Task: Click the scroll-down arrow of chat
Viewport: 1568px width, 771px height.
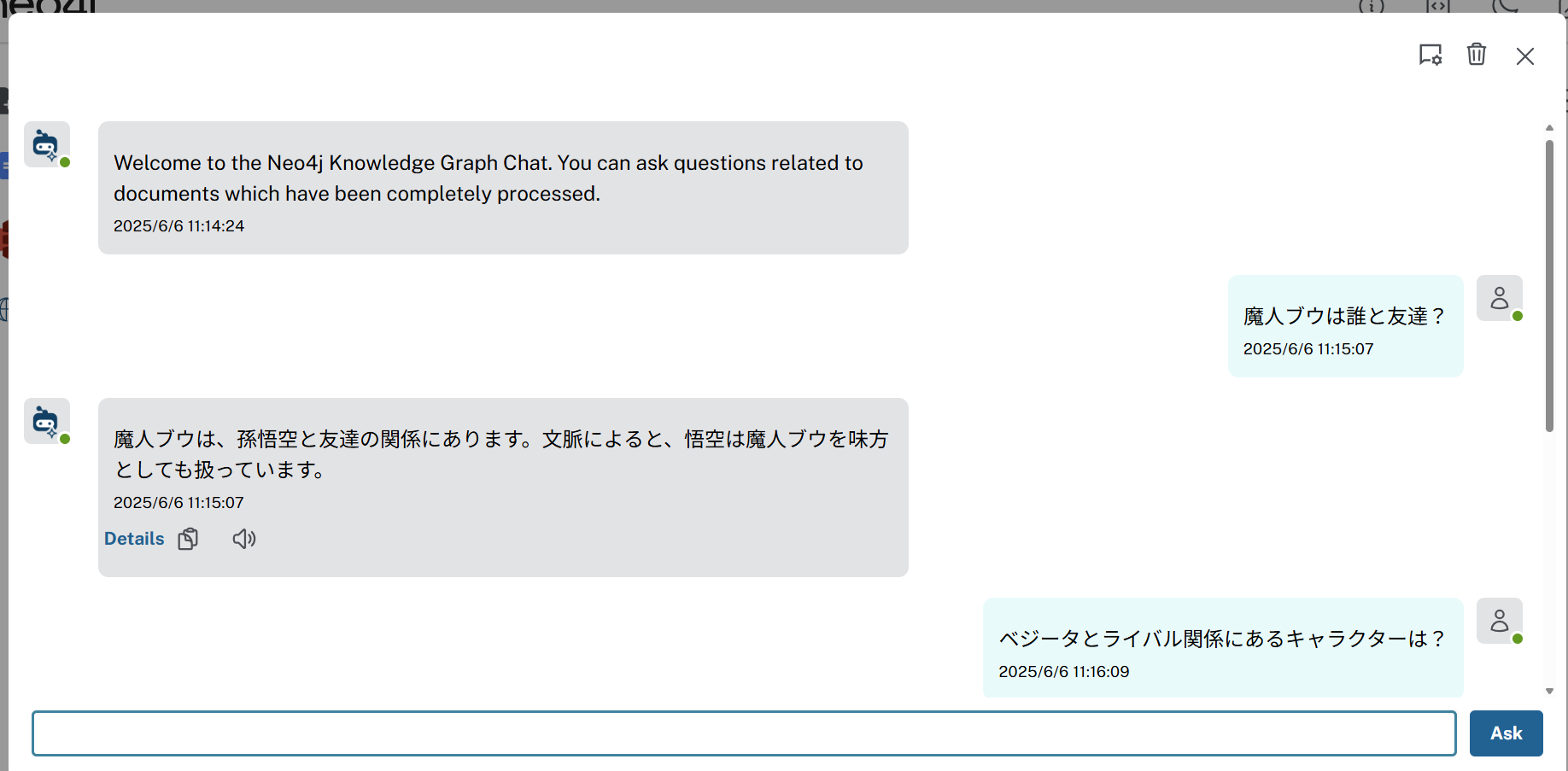Action: pos(1549,691)
